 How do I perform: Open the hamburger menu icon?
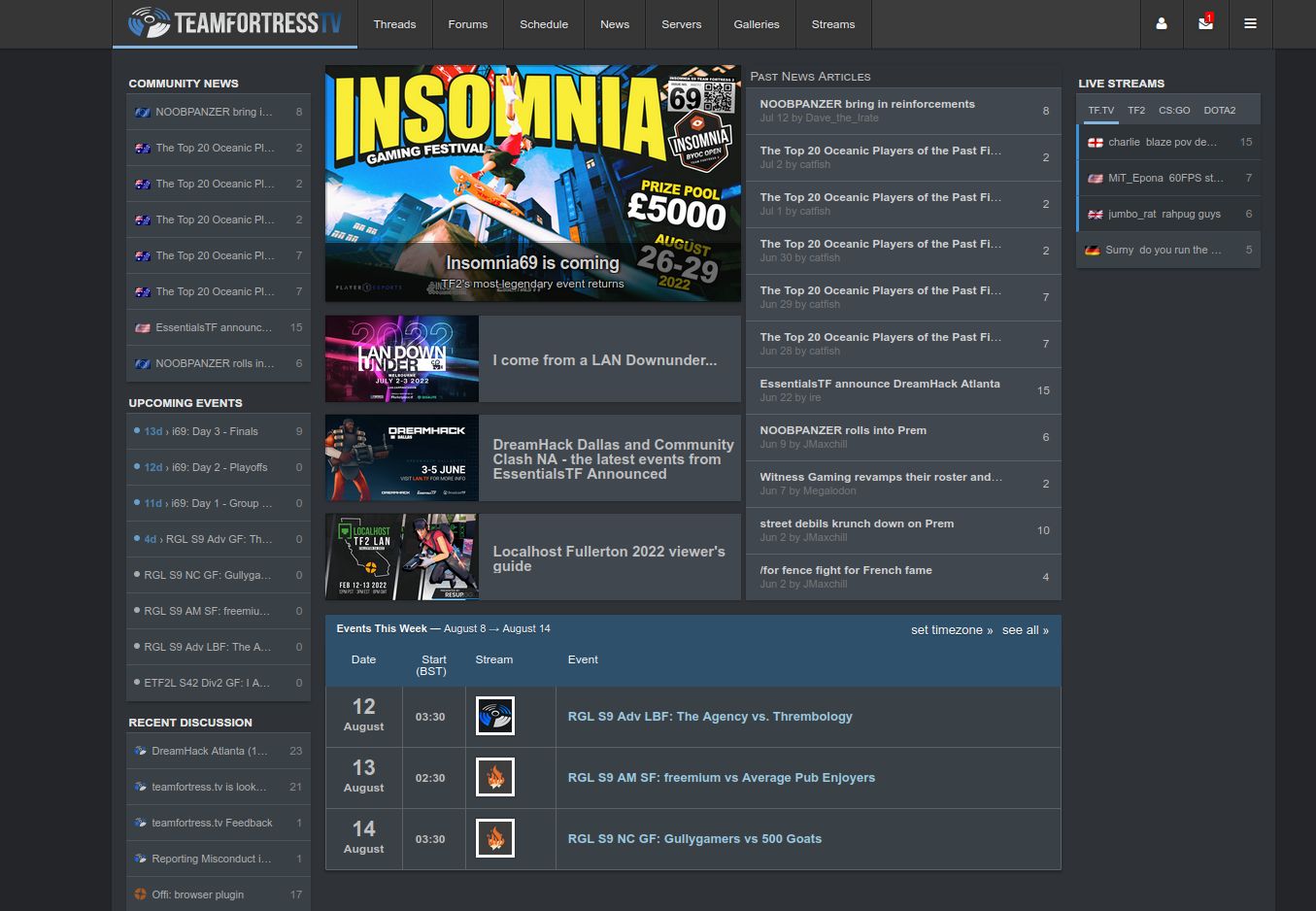point(1250,24)
